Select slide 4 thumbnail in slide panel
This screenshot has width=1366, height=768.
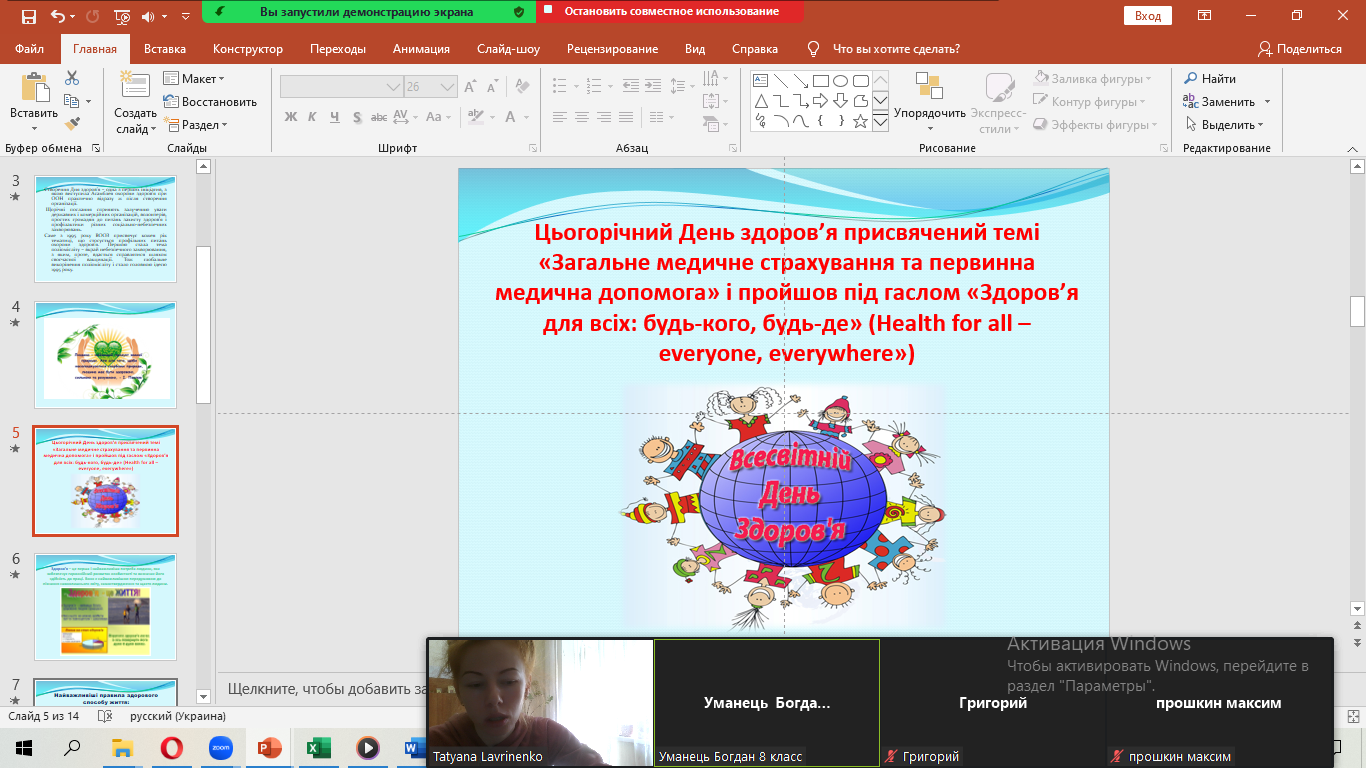click(x=105, y=355)
